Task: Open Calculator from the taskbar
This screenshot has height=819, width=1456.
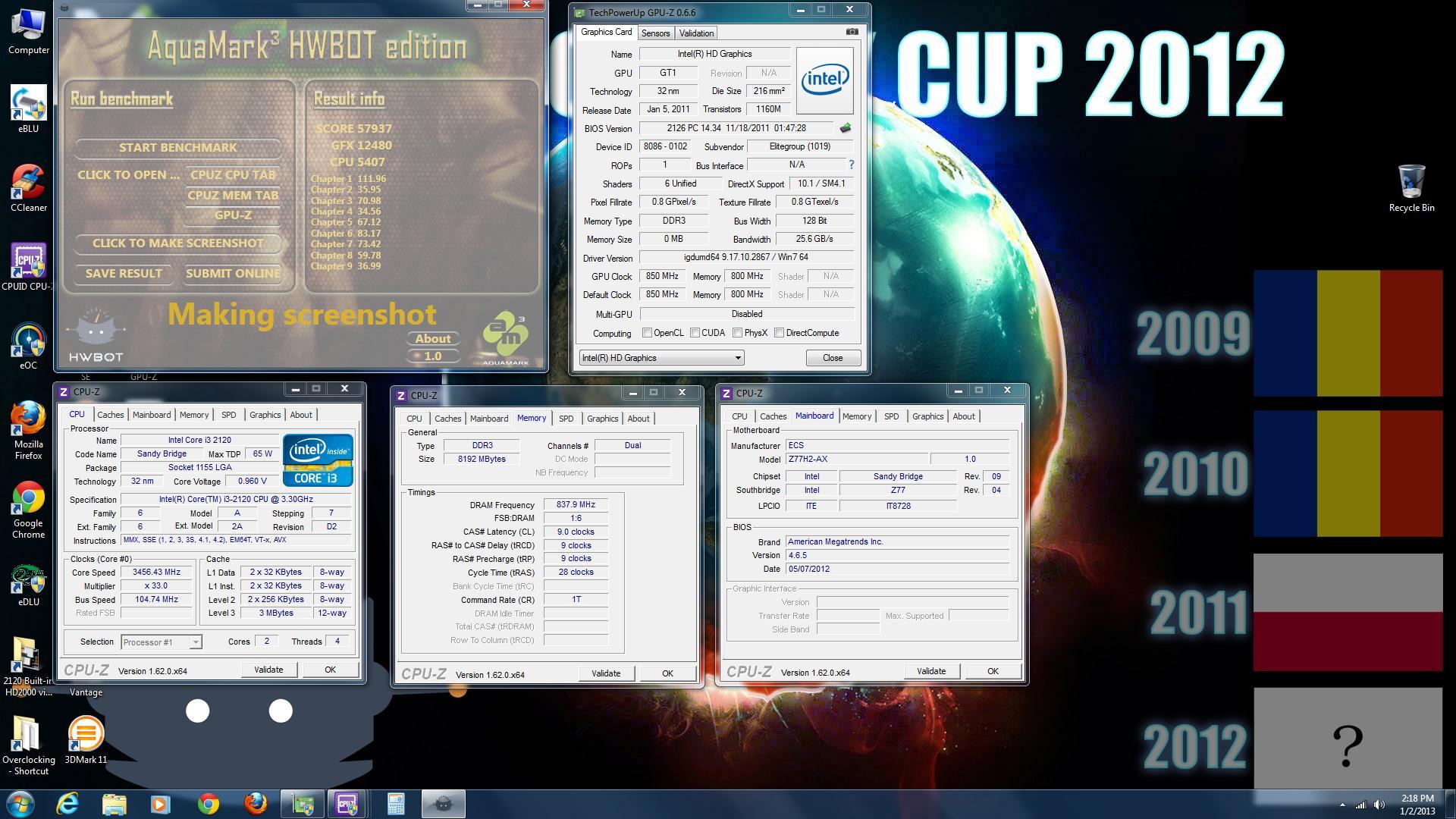Action: click(396, 804)
